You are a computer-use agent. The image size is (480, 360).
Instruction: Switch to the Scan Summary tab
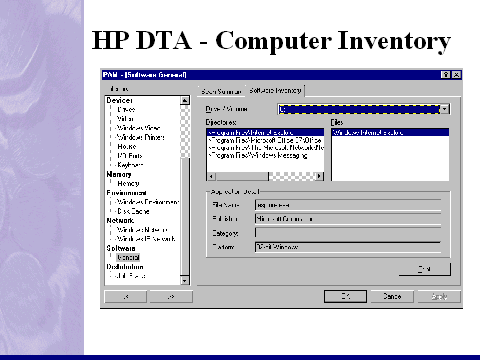click(x=221, y=91)
